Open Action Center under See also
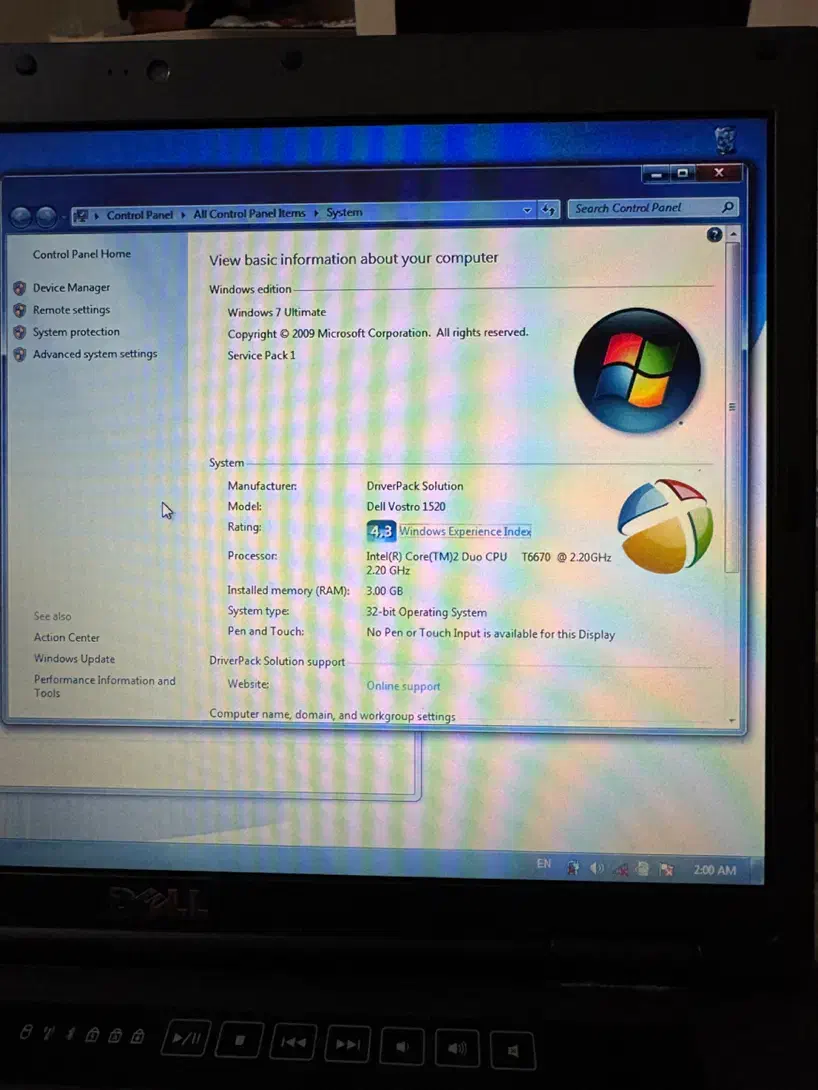 tap(67, 637)
